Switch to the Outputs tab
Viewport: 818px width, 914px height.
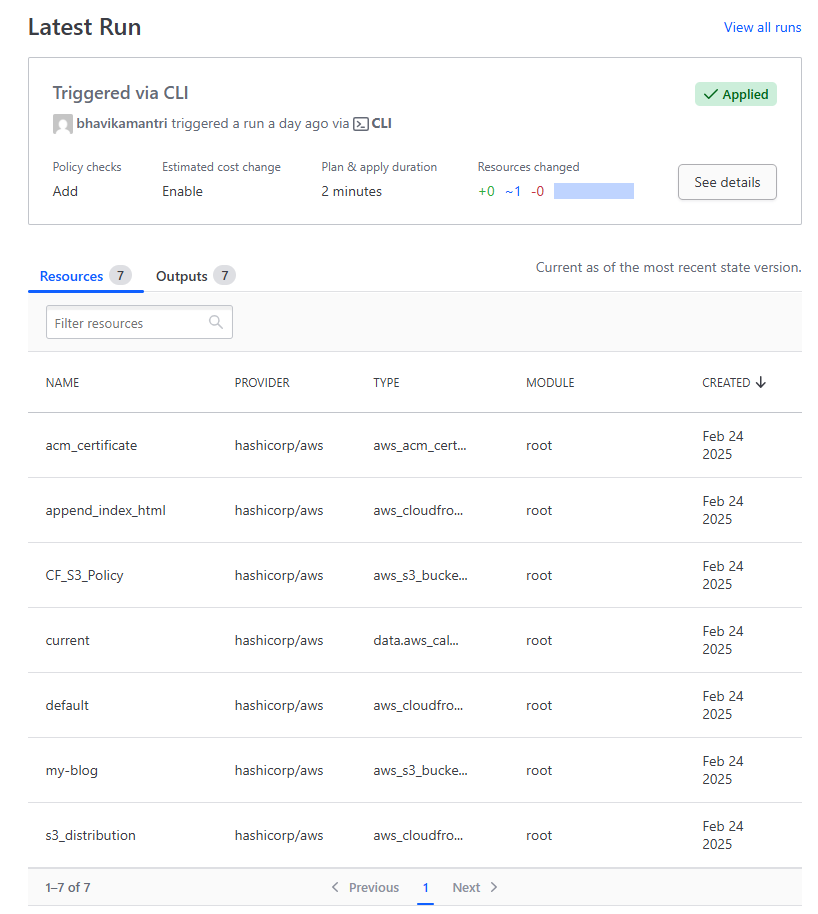[182, 276]
